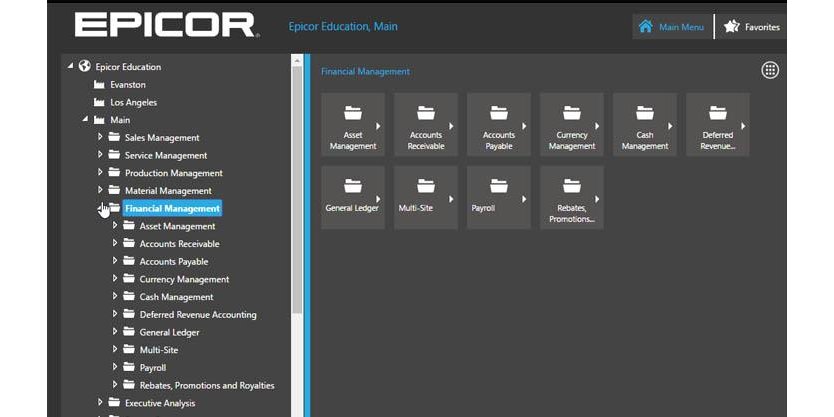This screenshot has width=834, height=417.
Task: Open the Asset Management folder tile
Action: 353,124
